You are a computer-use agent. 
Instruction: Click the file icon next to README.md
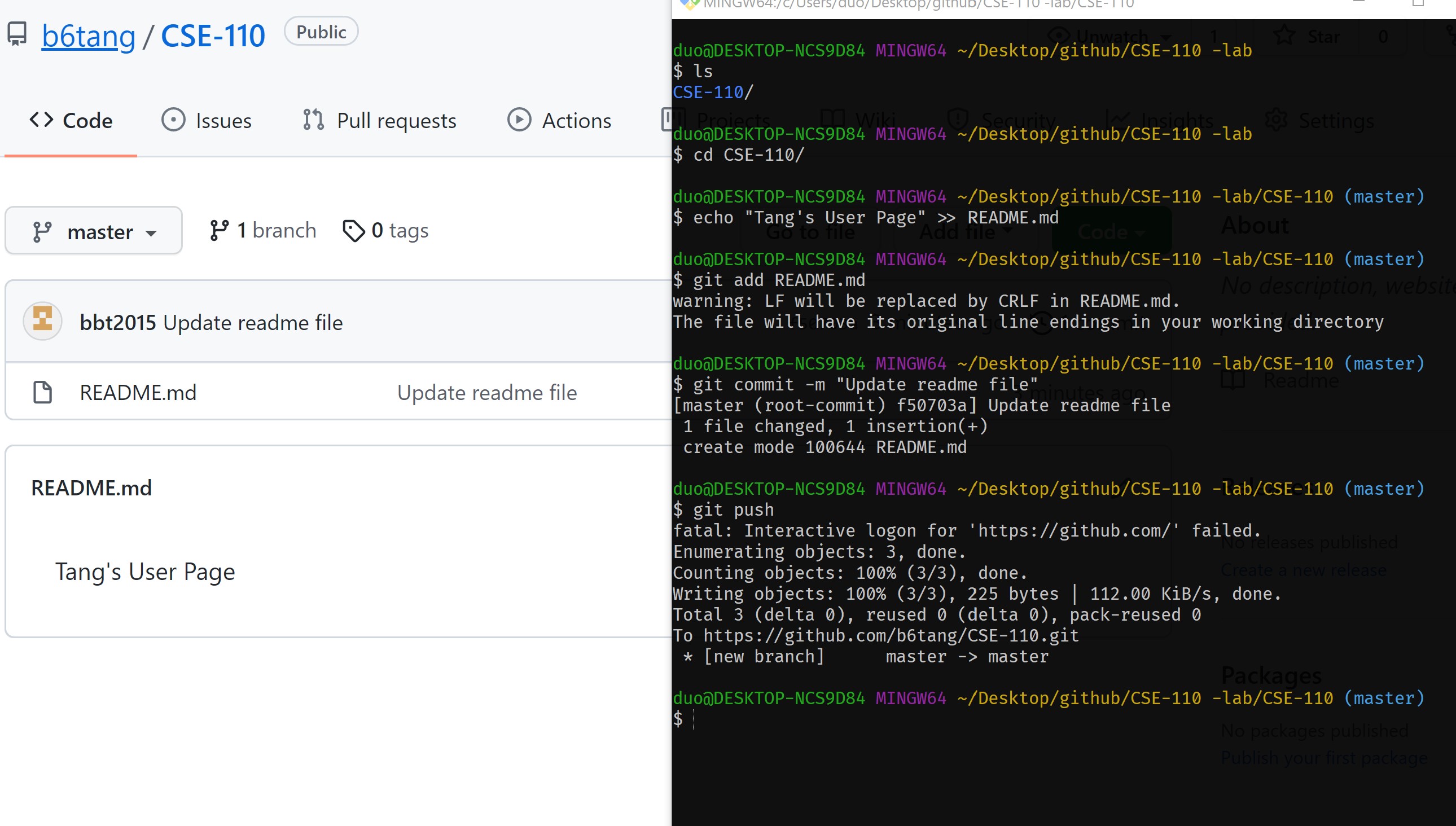[43, 393]
